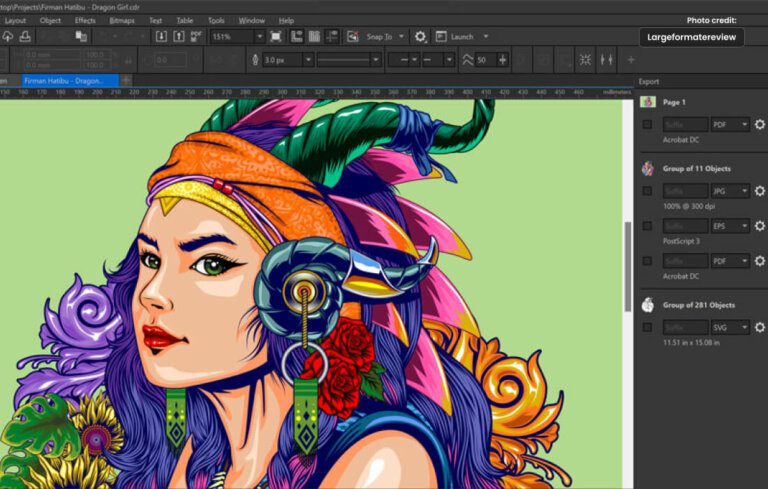Open settings gear for SVG export row
The image size is (768, 489).
[x=760, y=327]
